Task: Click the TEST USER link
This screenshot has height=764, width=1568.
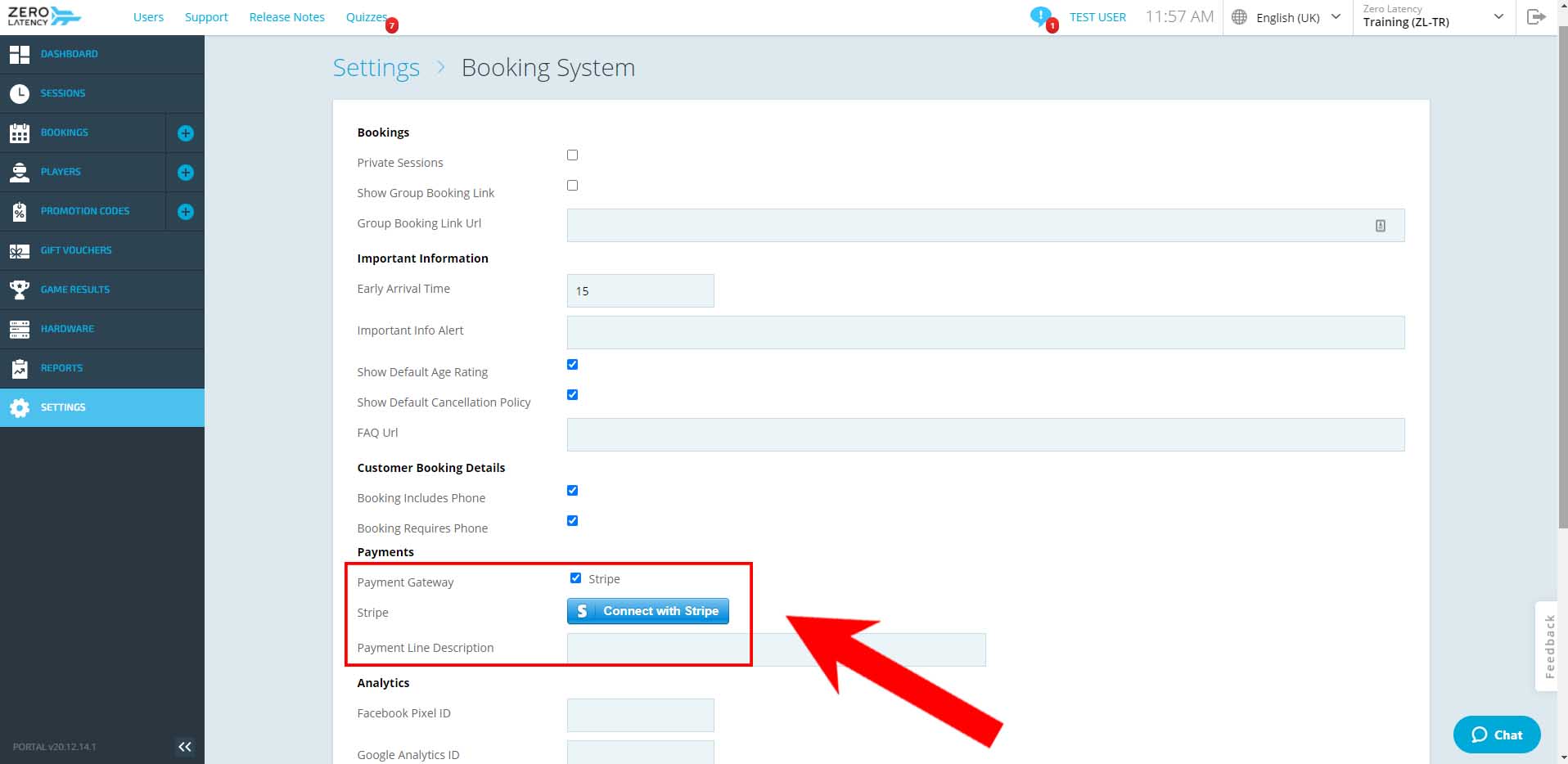Action: coord(1097,17)
